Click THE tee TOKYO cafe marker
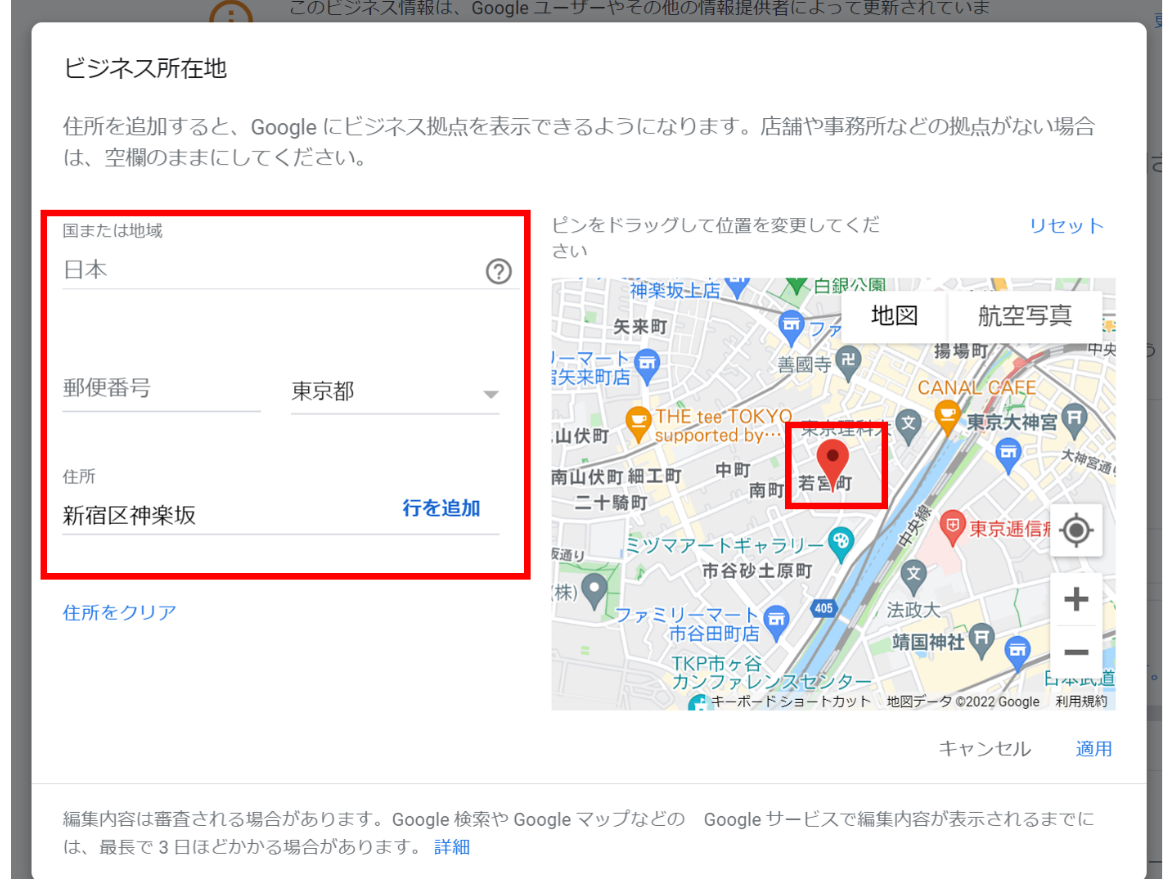 (x=638, y=424)
